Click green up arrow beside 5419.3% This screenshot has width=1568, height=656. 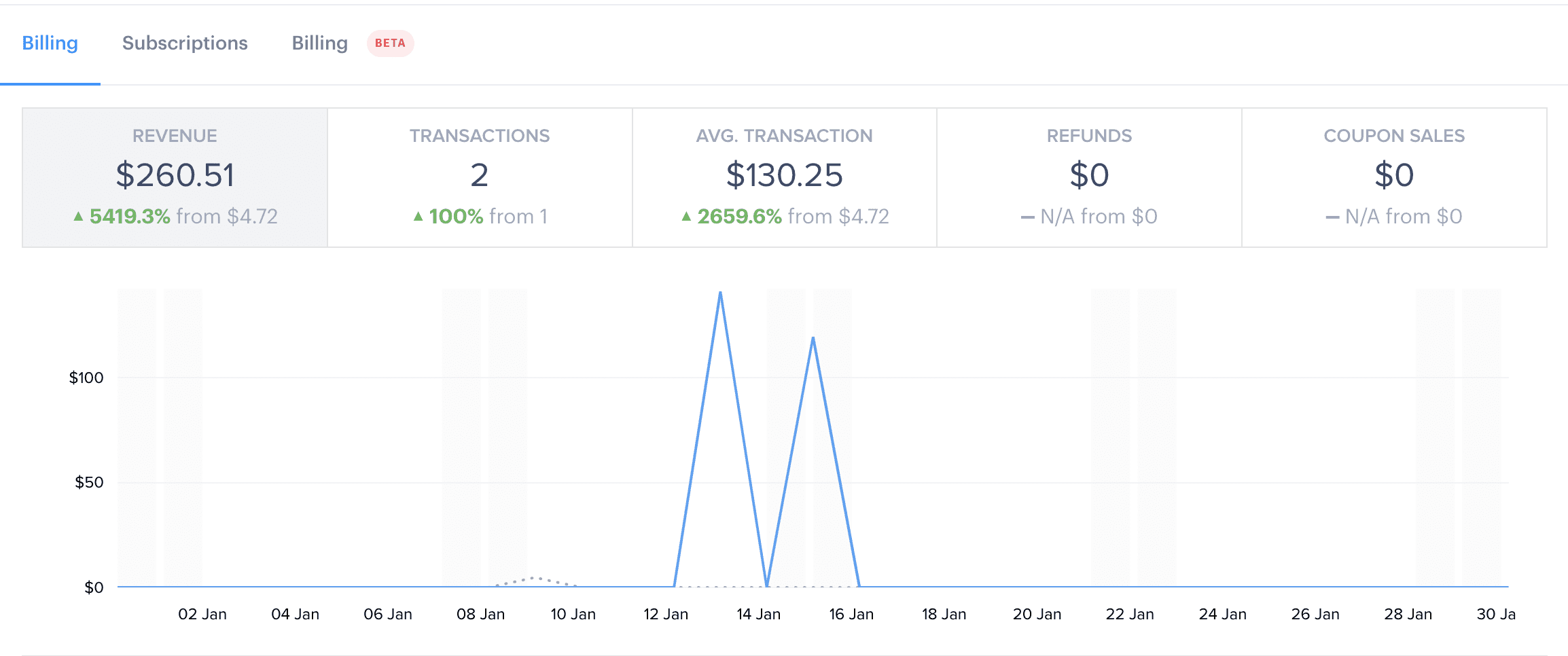[x=78, y=217]
